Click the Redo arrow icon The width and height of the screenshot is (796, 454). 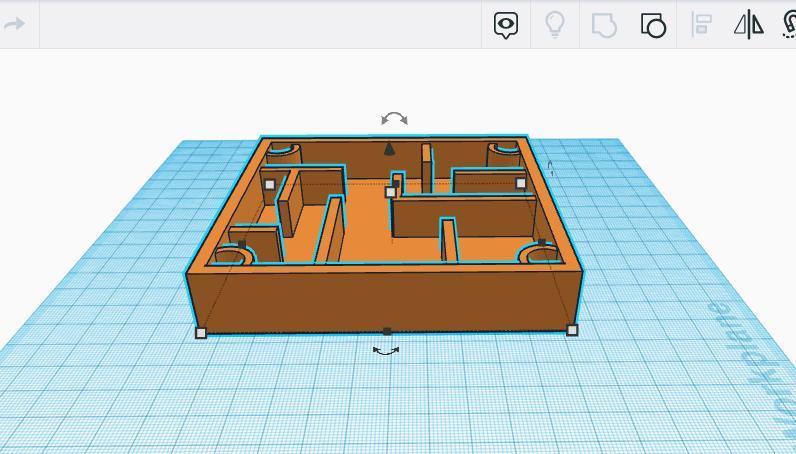tap(14, 24)
